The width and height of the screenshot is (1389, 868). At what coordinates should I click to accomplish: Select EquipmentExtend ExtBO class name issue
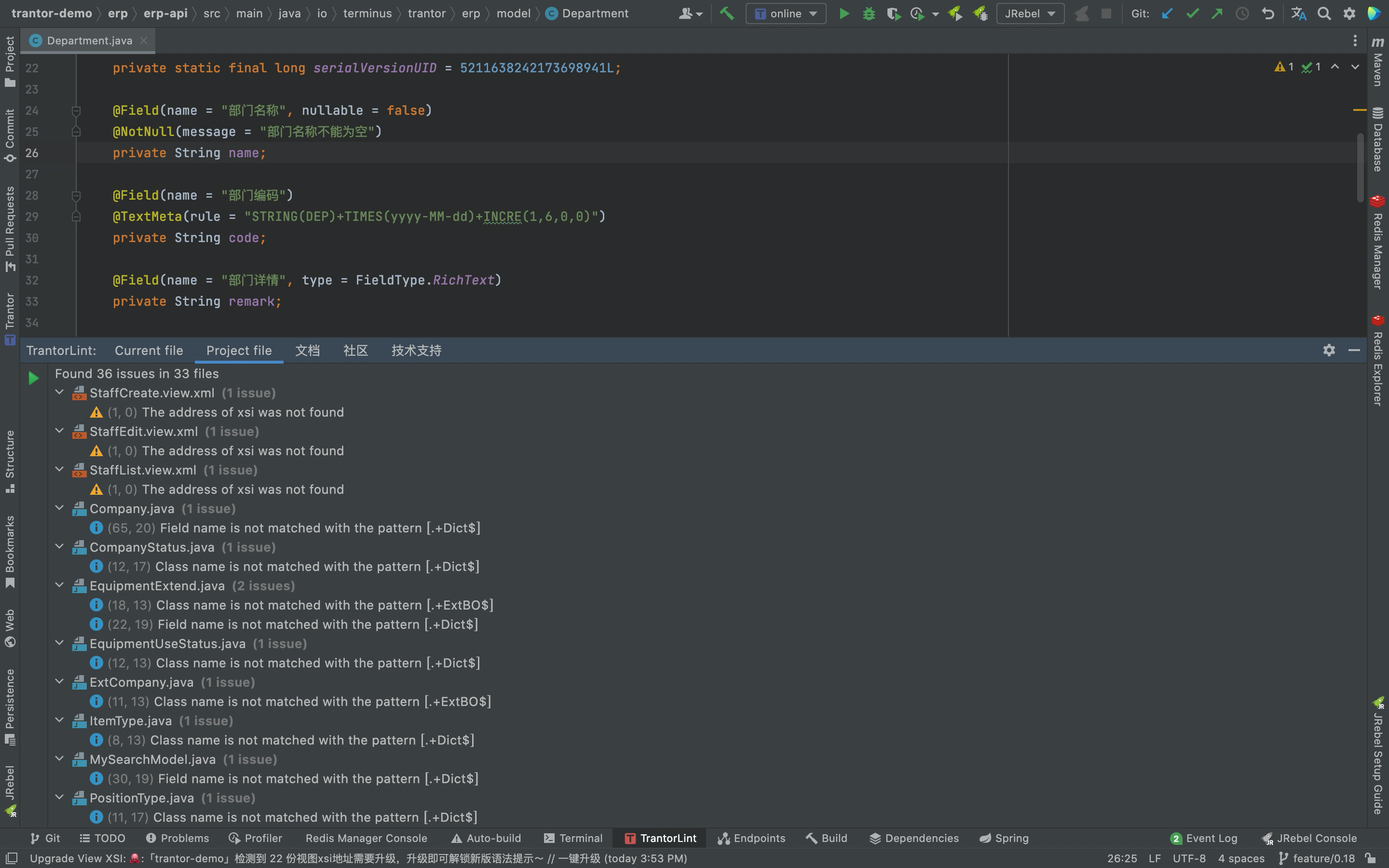tap(291, 605)
